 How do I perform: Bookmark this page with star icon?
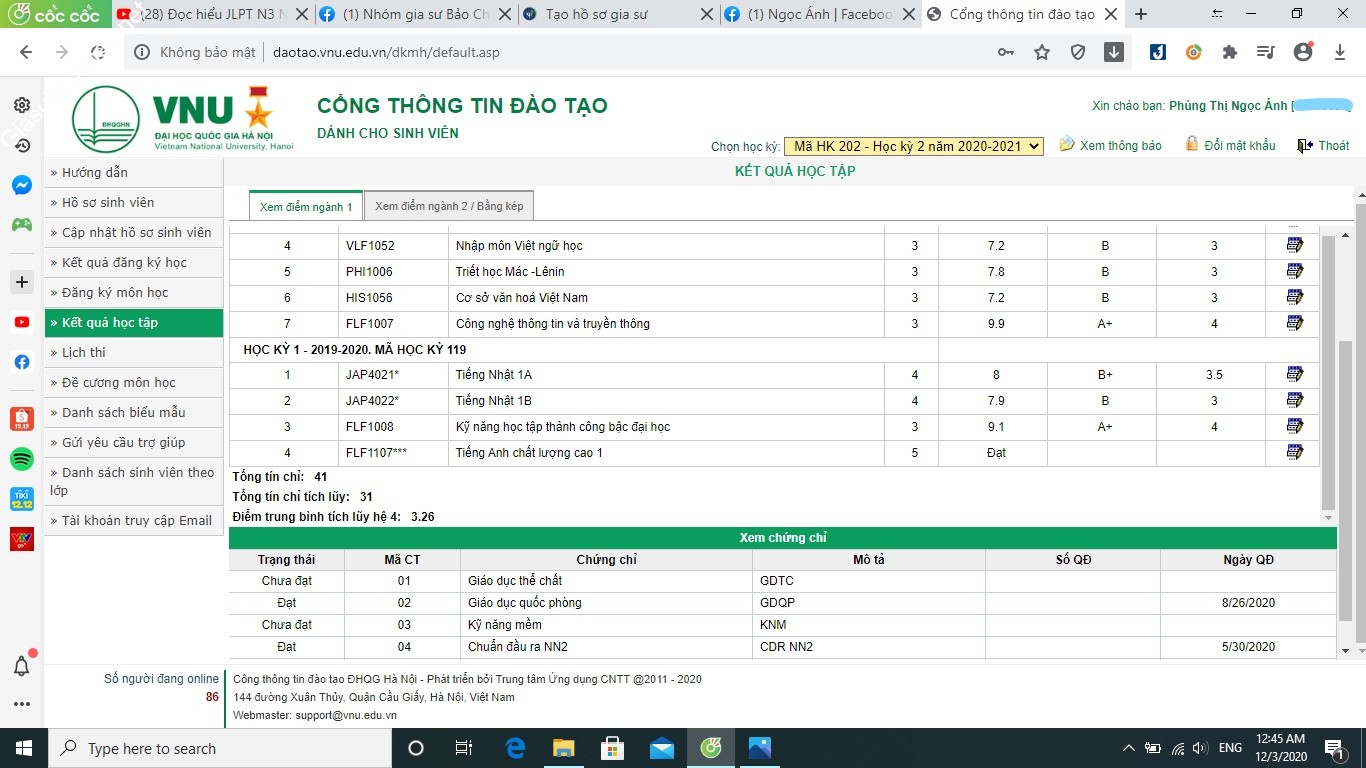click(x=1042, y=52)
